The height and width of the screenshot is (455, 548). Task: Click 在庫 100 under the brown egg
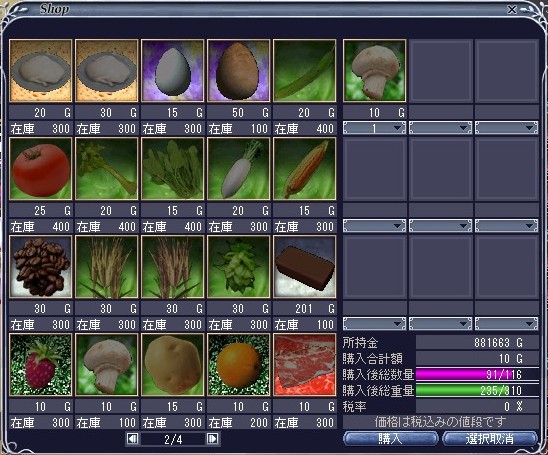[x=238, y=129]
